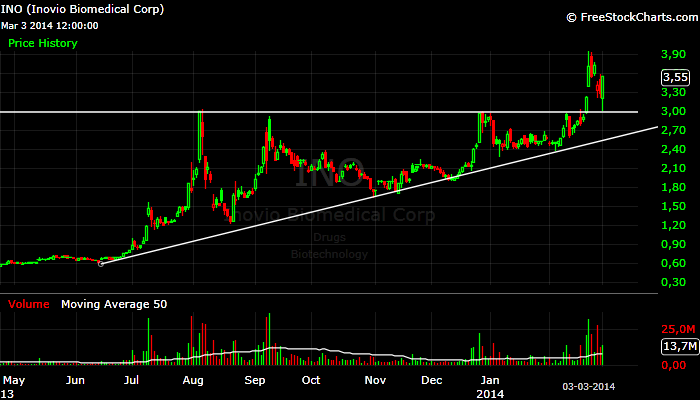Image resolution: width=700 pixels, height=400 pixels.
Task: Click the 1,80 price axis label
Action: point(674,187)
